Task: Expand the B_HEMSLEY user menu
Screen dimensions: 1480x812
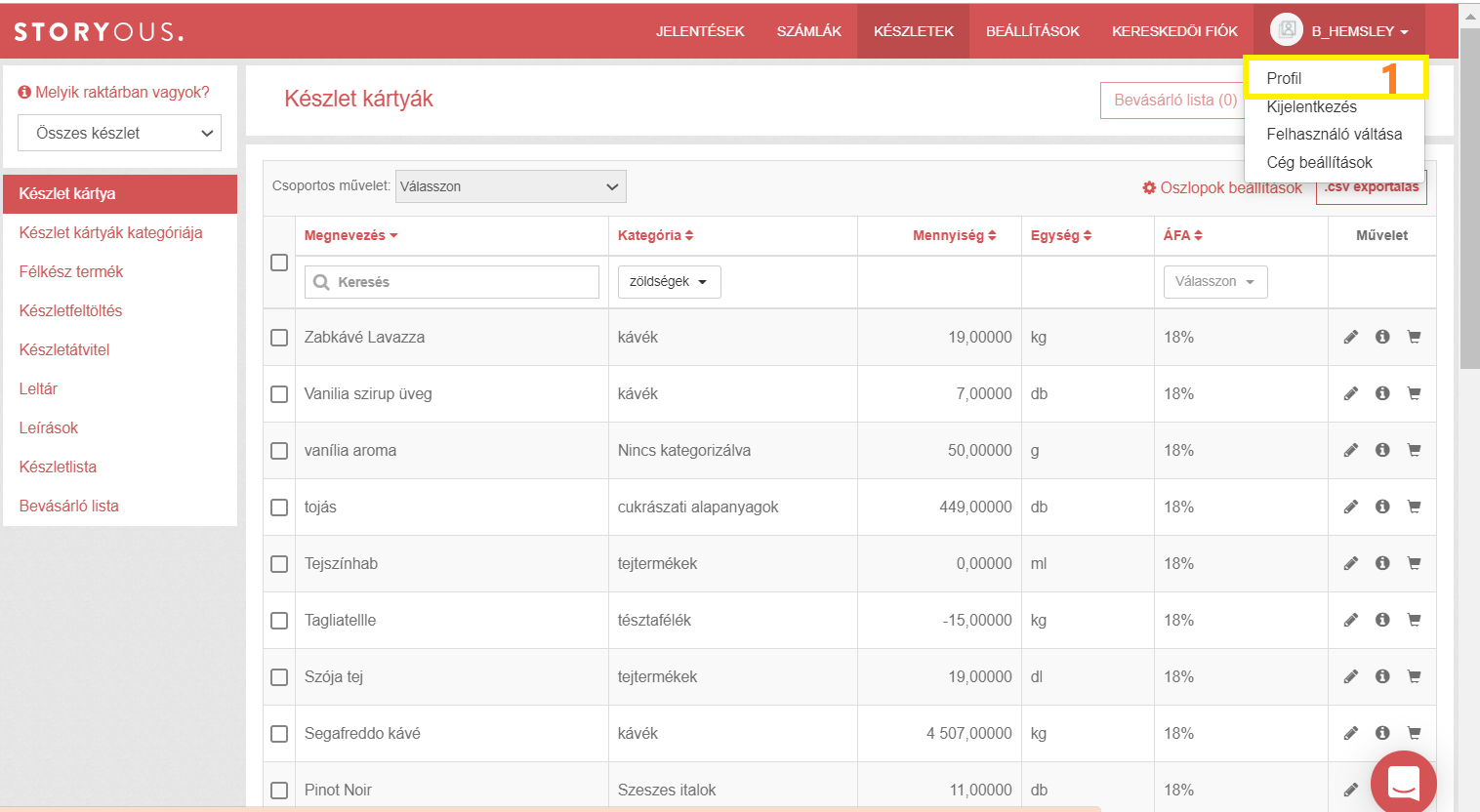Action: coord(1339,31)
